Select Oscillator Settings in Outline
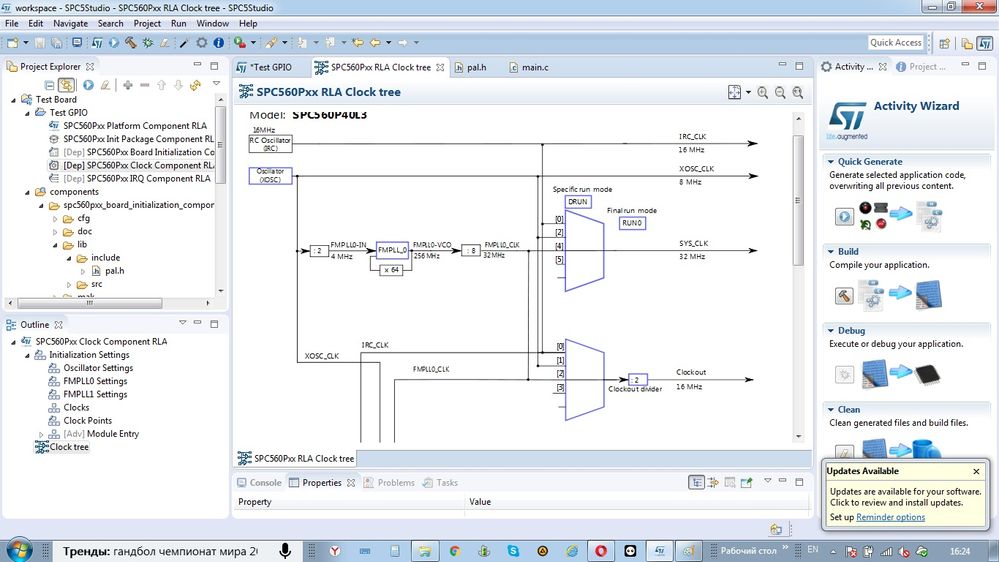Image resolution: width=999 pixels, height=562 pixels. point(98,368)
